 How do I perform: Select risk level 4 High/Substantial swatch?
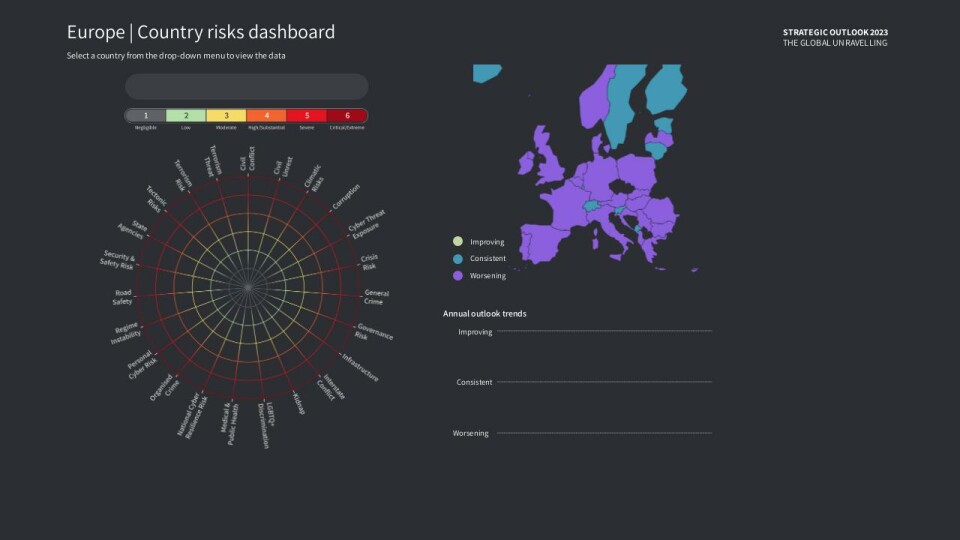266,115
